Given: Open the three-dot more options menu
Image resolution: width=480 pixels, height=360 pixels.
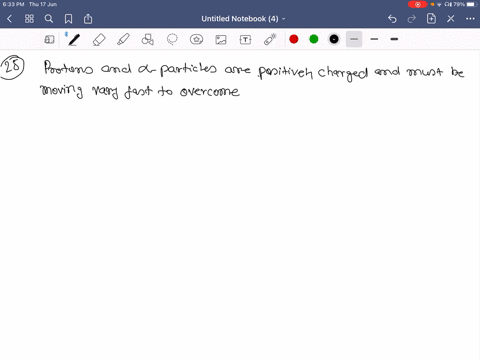Looking at the screenshot, I should point(470,19).
